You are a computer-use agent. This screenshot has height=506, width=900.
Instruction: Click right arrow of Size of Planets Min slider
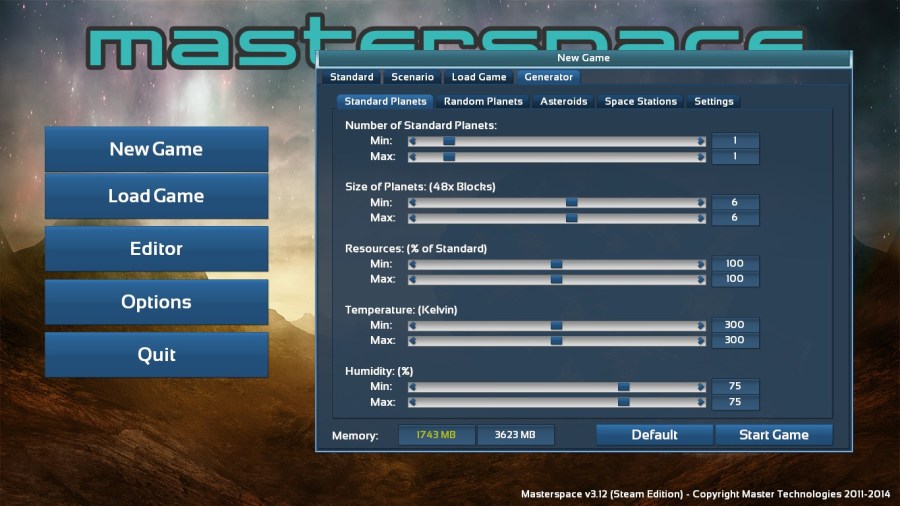701,203
